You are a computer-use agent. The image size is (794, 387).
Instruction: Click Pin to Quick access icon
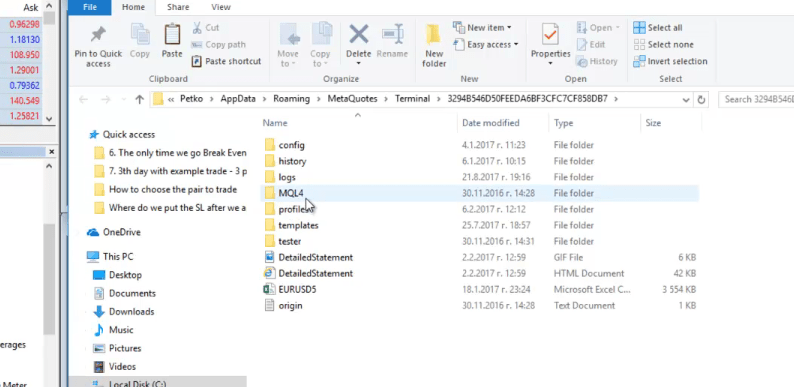pos(98,34)
